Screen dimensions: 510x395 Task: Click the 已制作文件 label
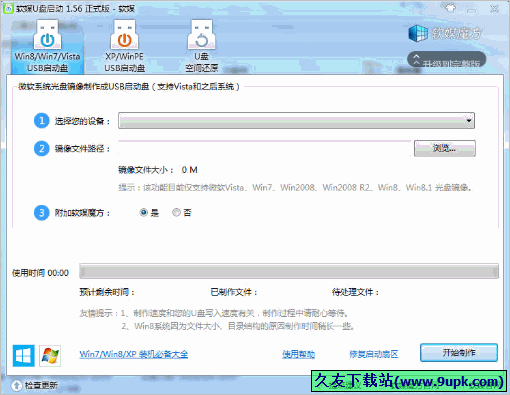[x=234, y=292]
